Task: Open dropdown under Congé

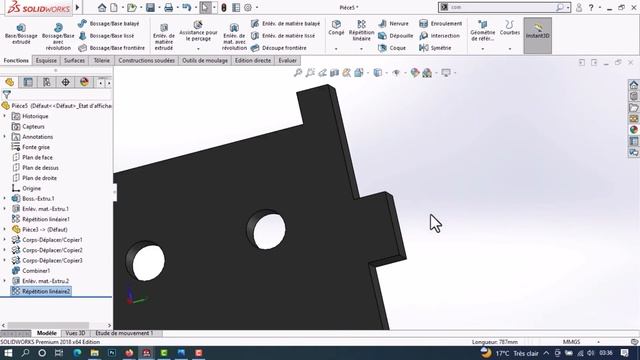Action: coord(336,49)
